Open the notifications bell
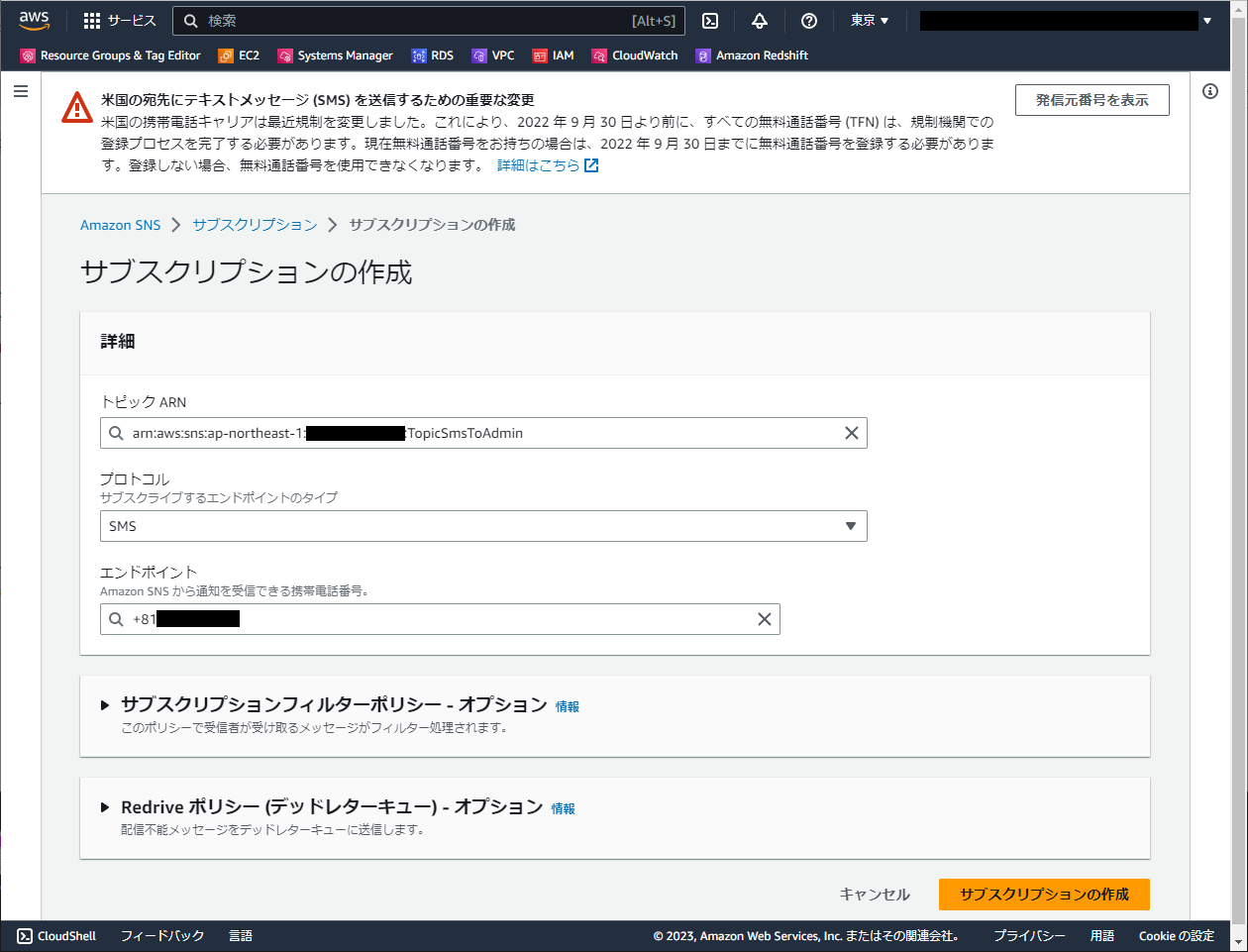This screenshot has height=952, width=1248. pyautogui.click(x=760, y=20)
